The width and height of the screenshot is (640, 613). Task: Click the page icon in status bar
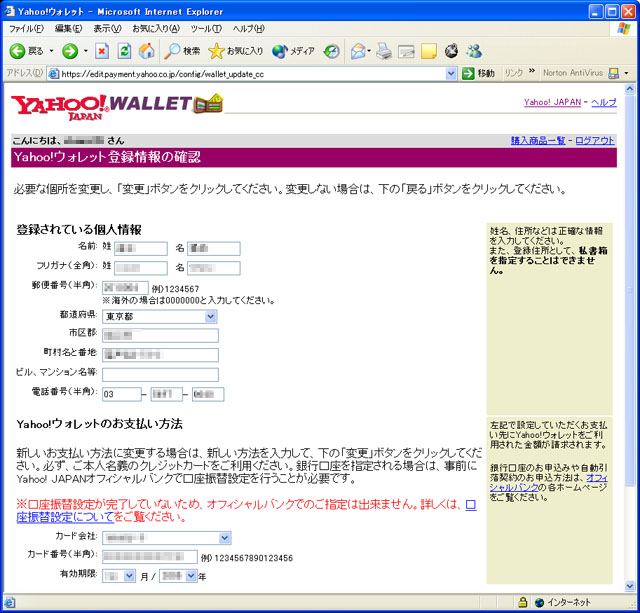pyautogui.click(x=9, y=602)
